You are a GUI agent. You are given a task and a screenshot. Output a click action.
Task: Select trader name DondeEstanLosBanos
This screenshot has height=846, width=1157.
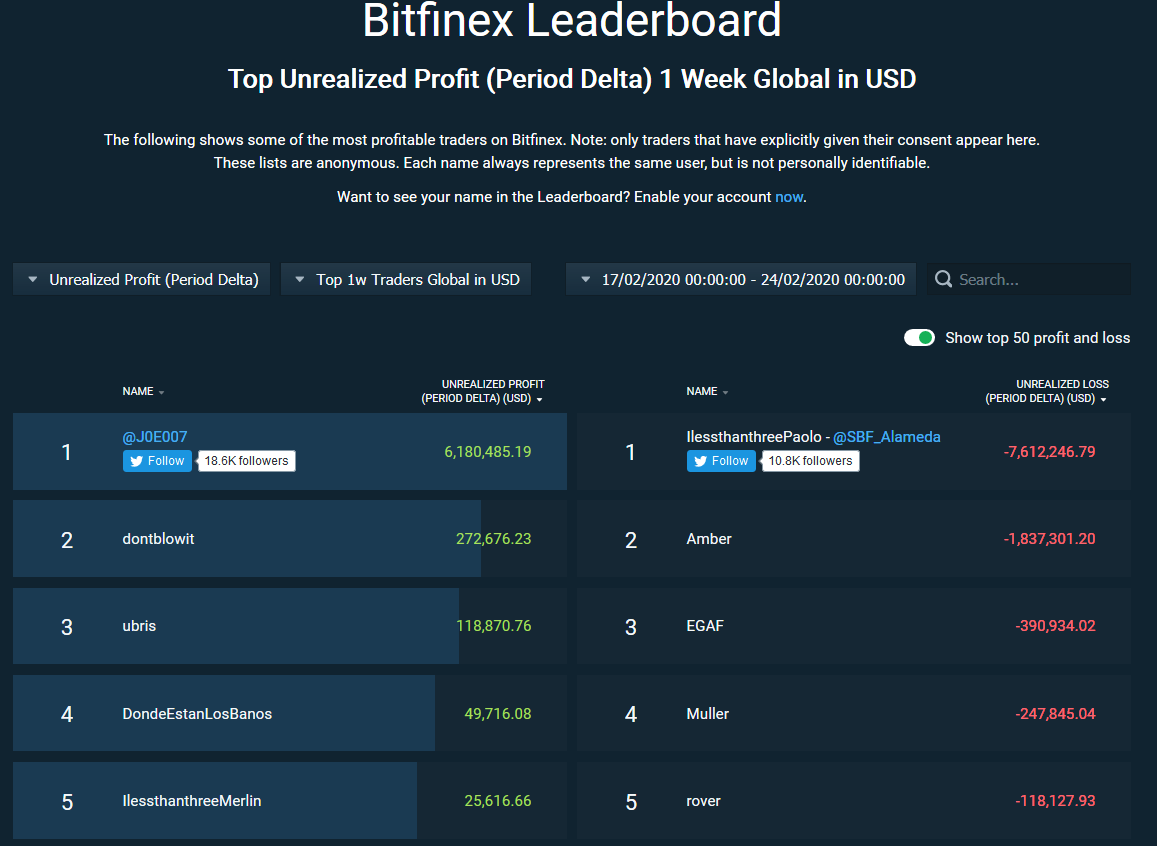tap(197, 714)
